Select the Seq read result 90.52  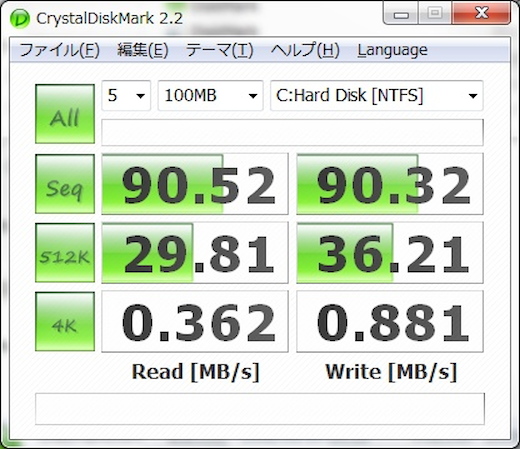pyautogui.click(x=195, y=184)
